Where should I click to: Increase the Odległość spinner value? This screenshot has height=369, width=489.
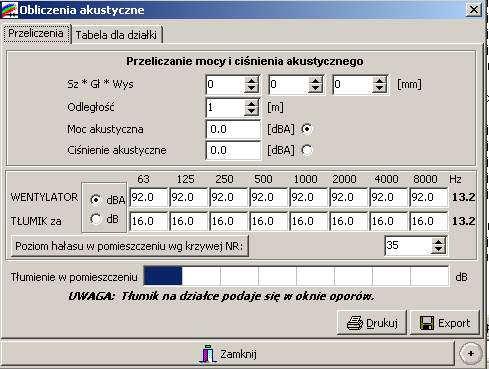(251, 104)
